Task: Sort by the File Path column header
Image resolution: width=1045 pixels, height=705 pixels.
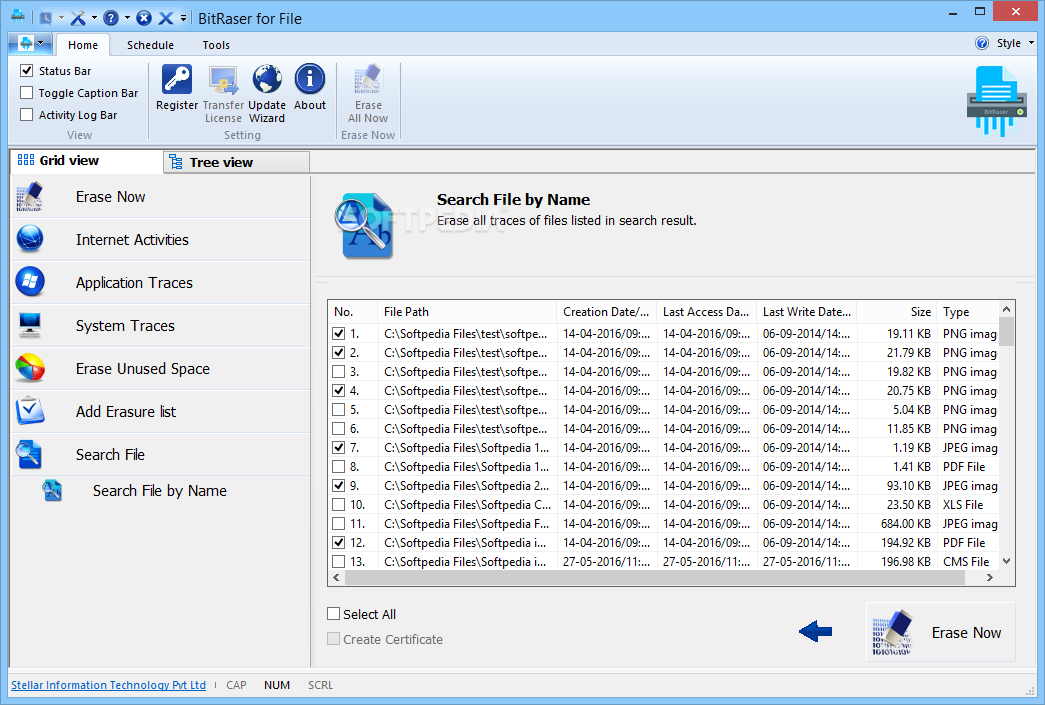Action: coord(467,311)
